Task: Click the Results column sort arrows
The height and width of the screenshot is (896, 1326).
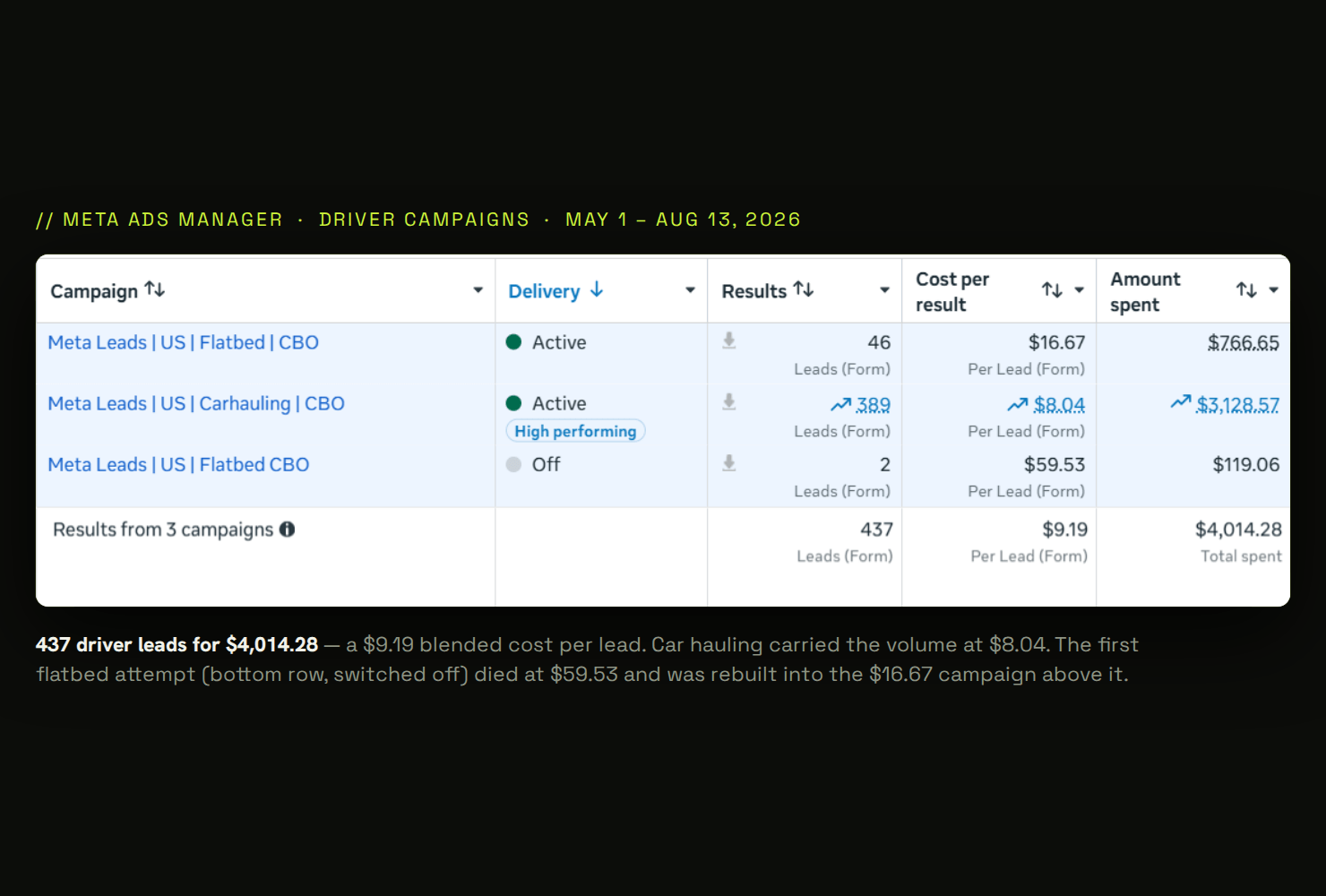Action: [x=804, y=289]
